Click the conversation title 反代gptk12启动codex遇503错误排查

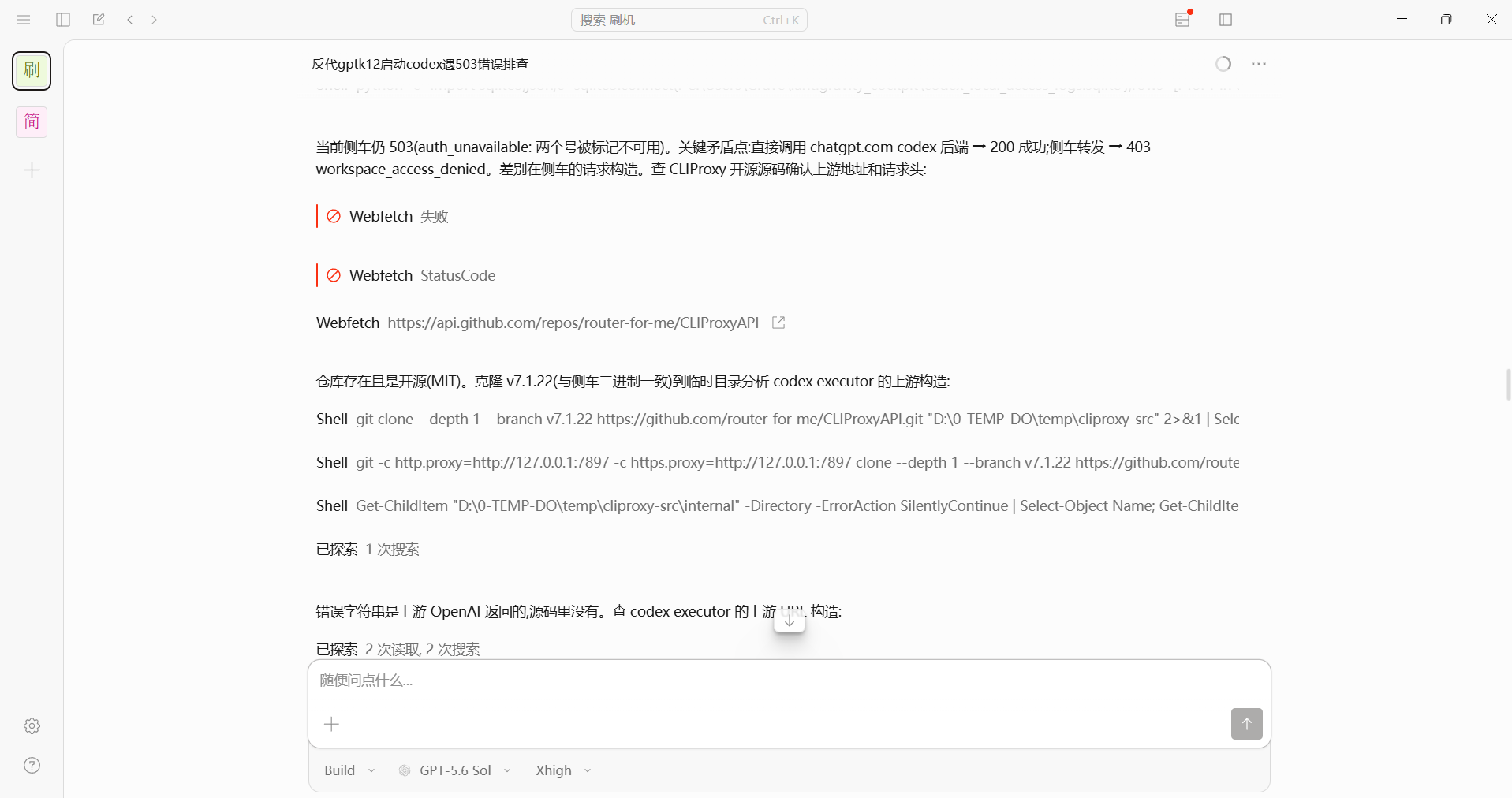420,64
